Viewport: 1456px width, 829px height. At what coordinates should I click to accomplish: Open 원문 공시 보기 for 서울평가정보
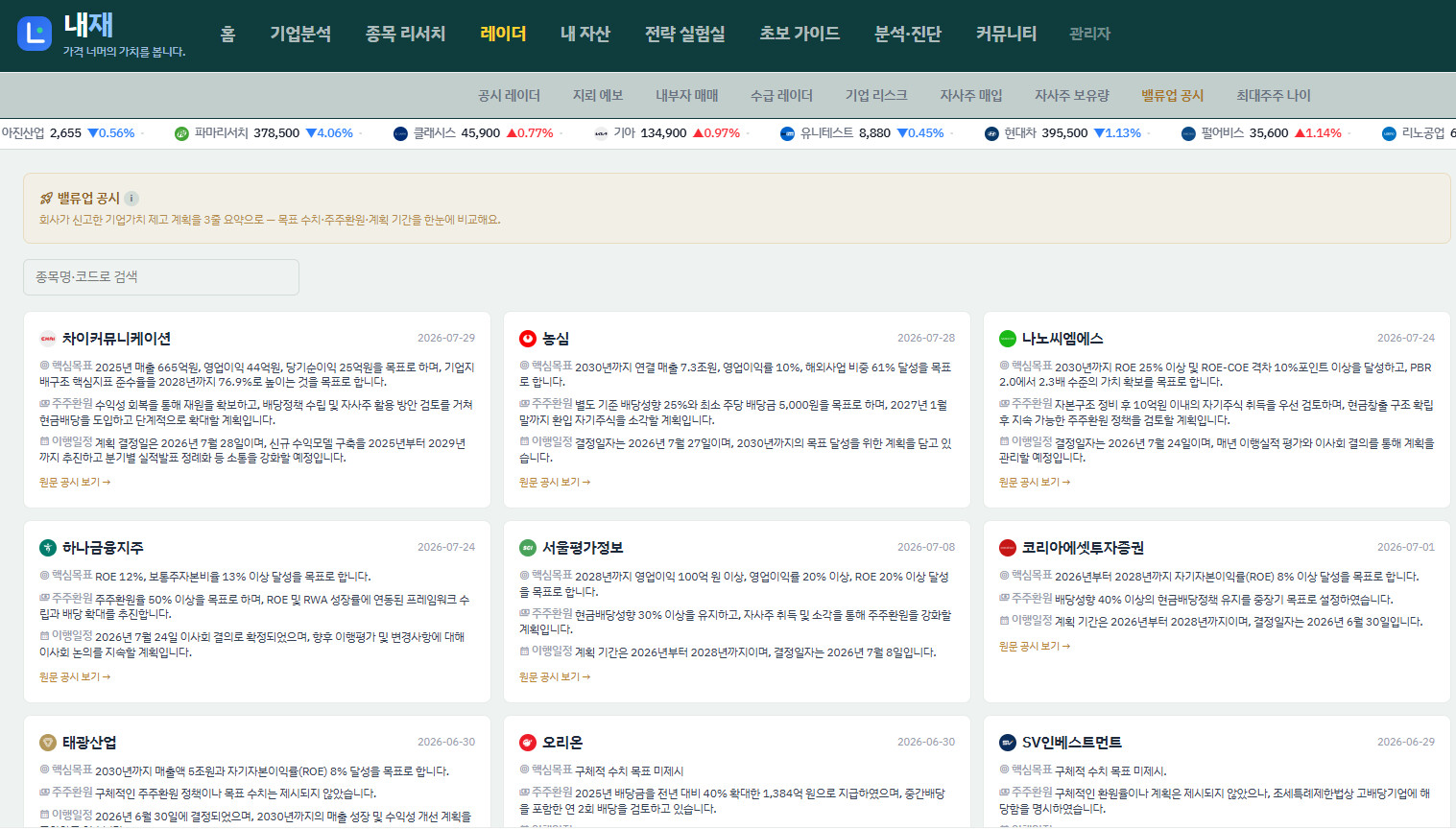click(x=555, y=677)
